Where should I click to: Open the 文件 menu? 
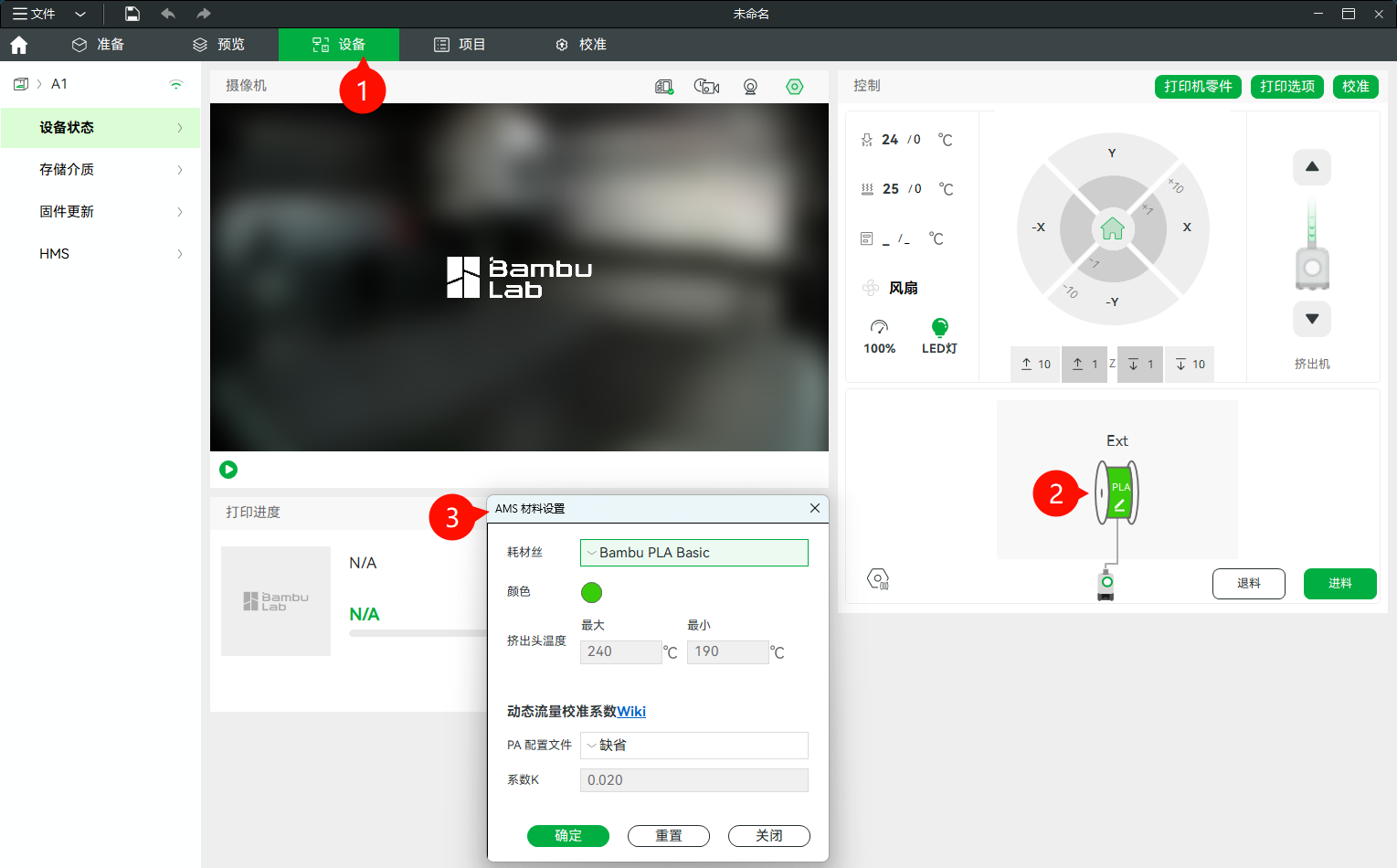[x=34, y=14]
